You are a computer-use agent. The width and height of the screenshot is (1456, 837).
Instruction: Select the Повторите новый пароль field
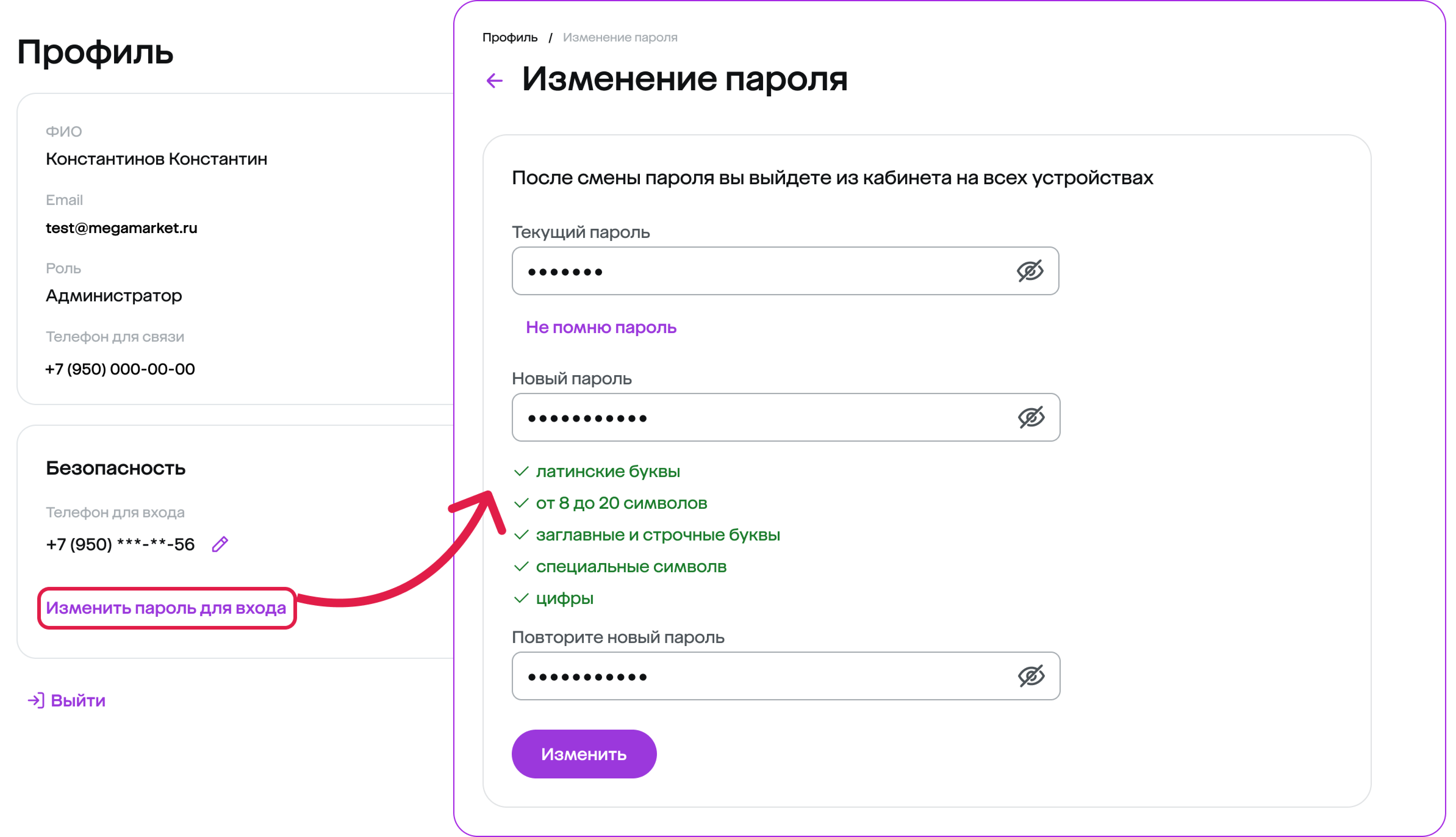tap(758, 676)
